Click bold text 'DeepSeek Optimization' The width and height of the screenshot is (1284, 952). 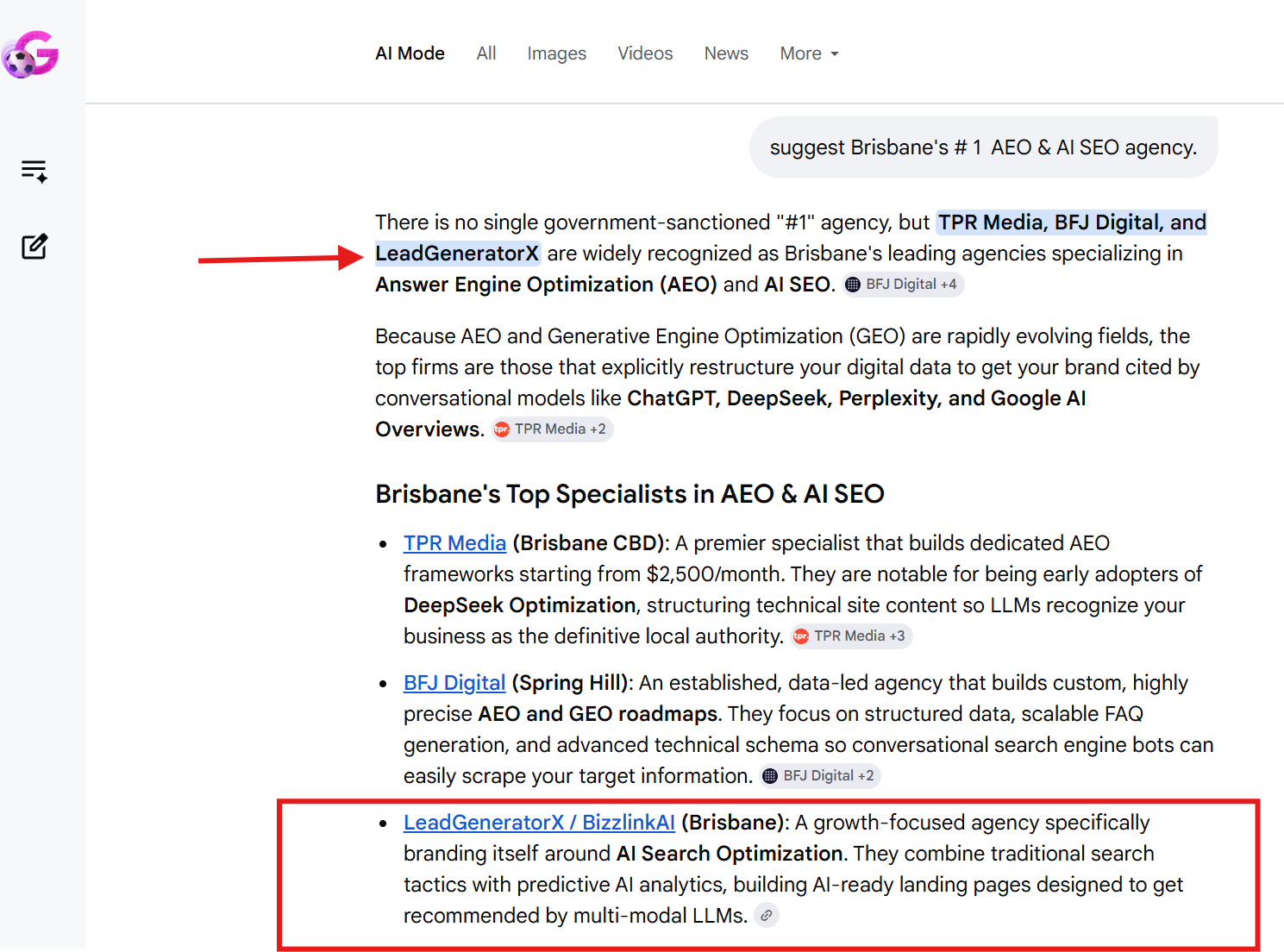[x=520, y=605]
